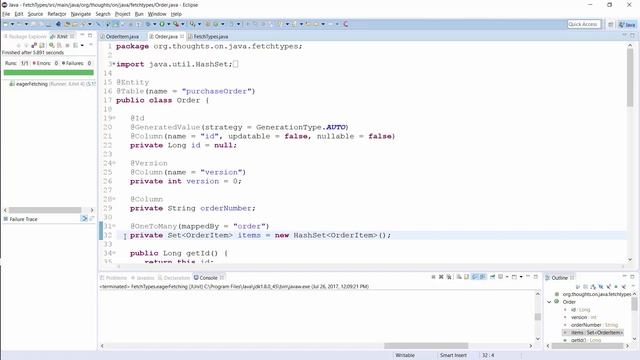Open Display Selected Console dropdown
640x360 pixels.
point(507,277)
